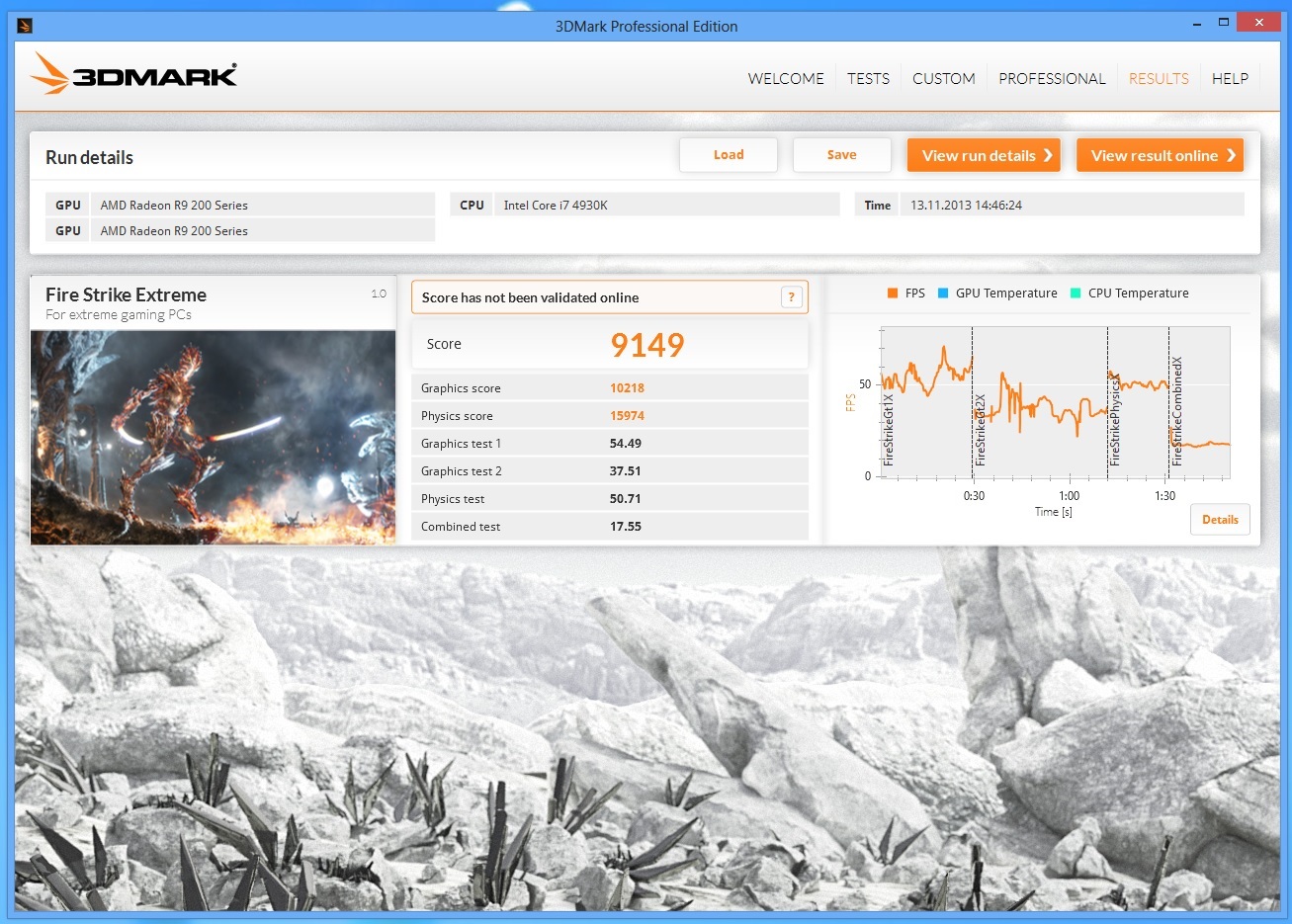Click View result online button
Image resolution: width=1292 pixels, height=924 pixels.
tap(1160, 155)
